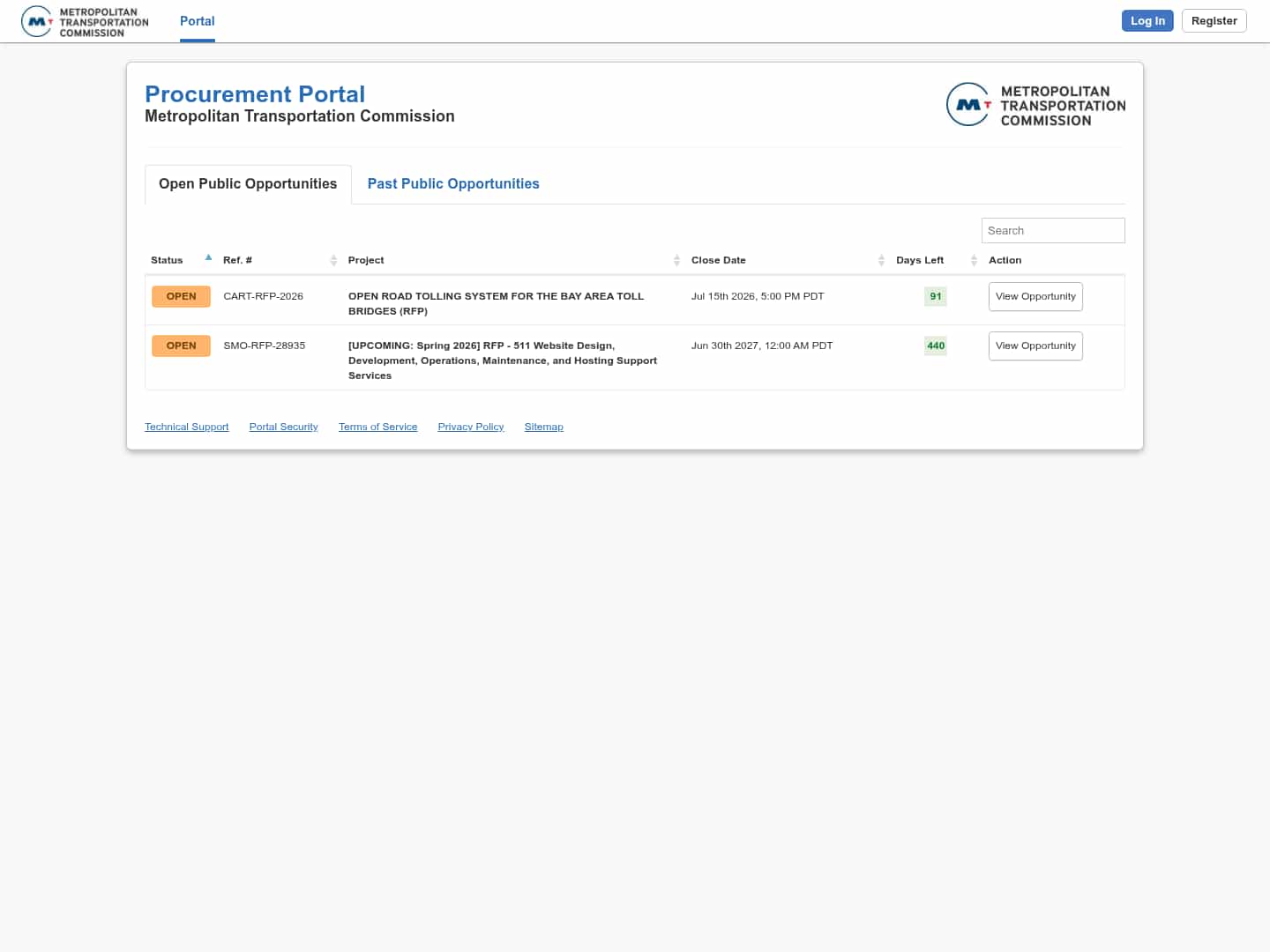The image size is (1270, 952).
Task: Sort table by Ref. # column
Action: 333,260
